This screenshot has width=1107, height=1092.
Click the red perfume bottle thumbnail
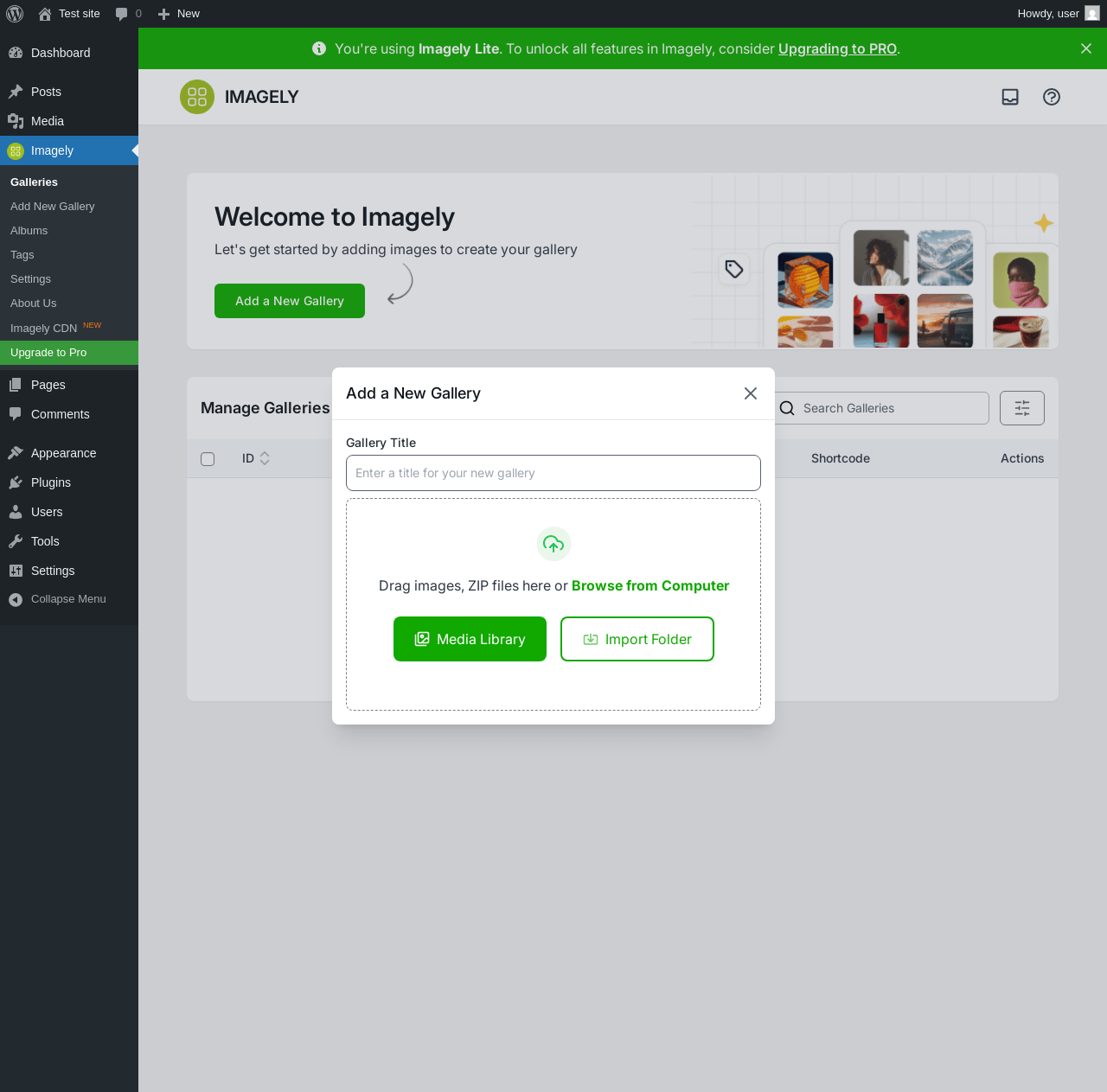tap(881, 321)
